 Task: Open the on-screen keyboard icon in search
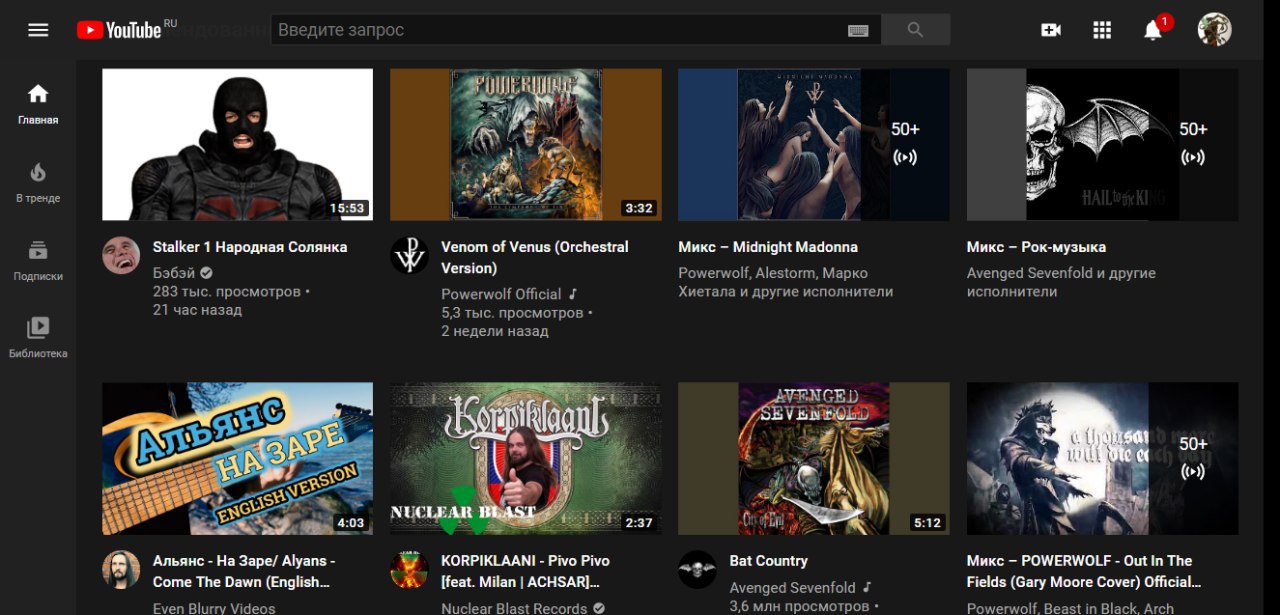coord(858,30)
